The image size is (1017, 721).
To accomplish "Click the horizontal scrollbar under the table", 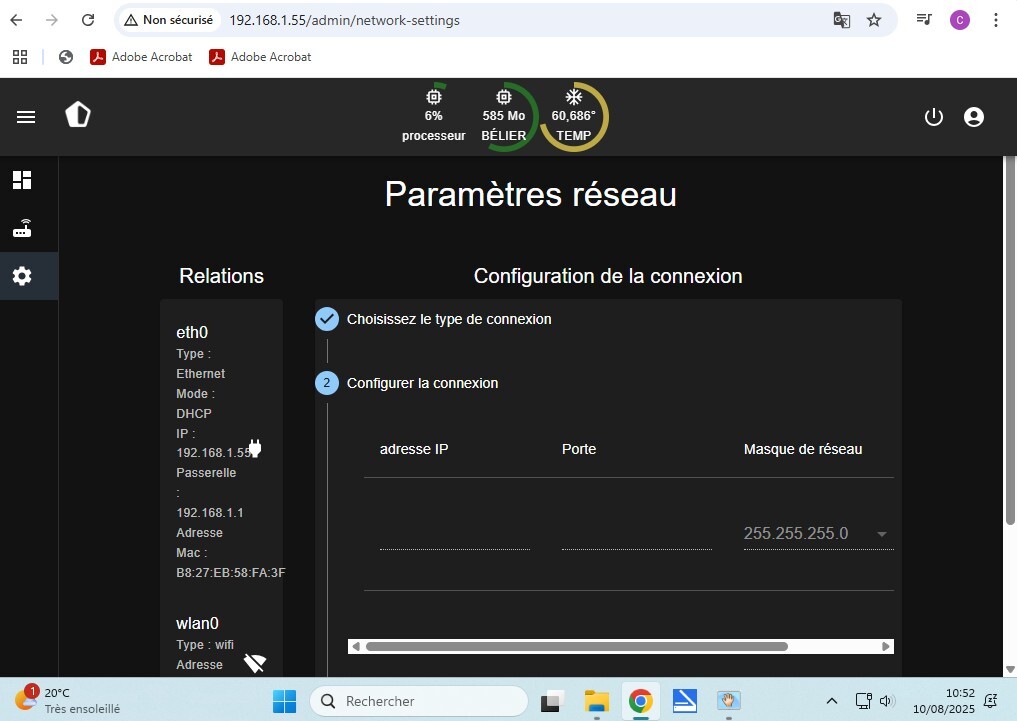I will pos(576,646).
